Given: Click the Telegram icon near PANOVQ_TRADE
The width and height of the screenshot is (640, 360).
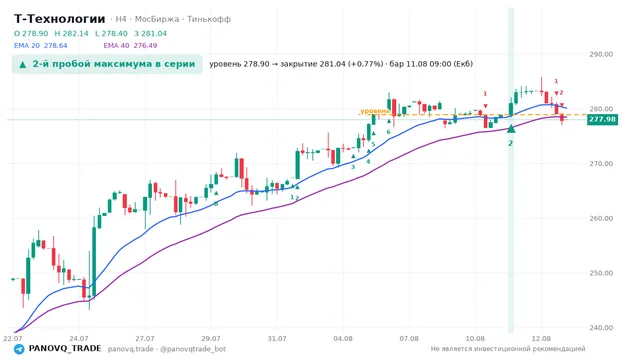Looking at the screenshot, I should point(19,349).
